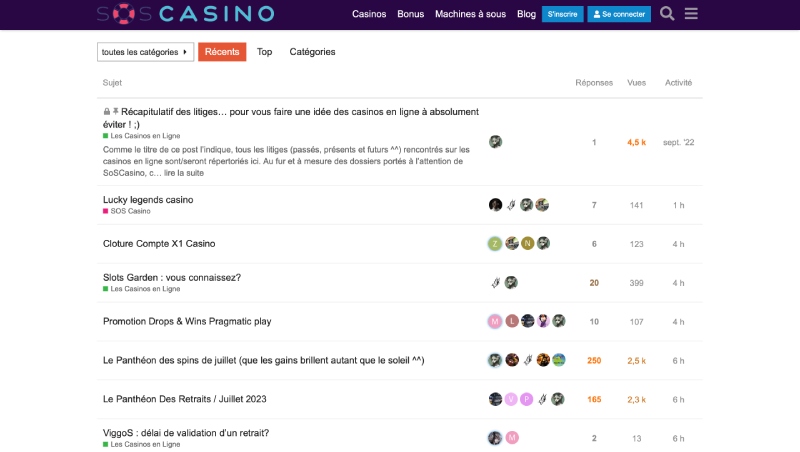Image resolution: width=800 pixels, height=452 pixels.
Task: Open topic 'Le Panthéon Des Retraits / Juillet 2023'
Action: pos(184,399)
